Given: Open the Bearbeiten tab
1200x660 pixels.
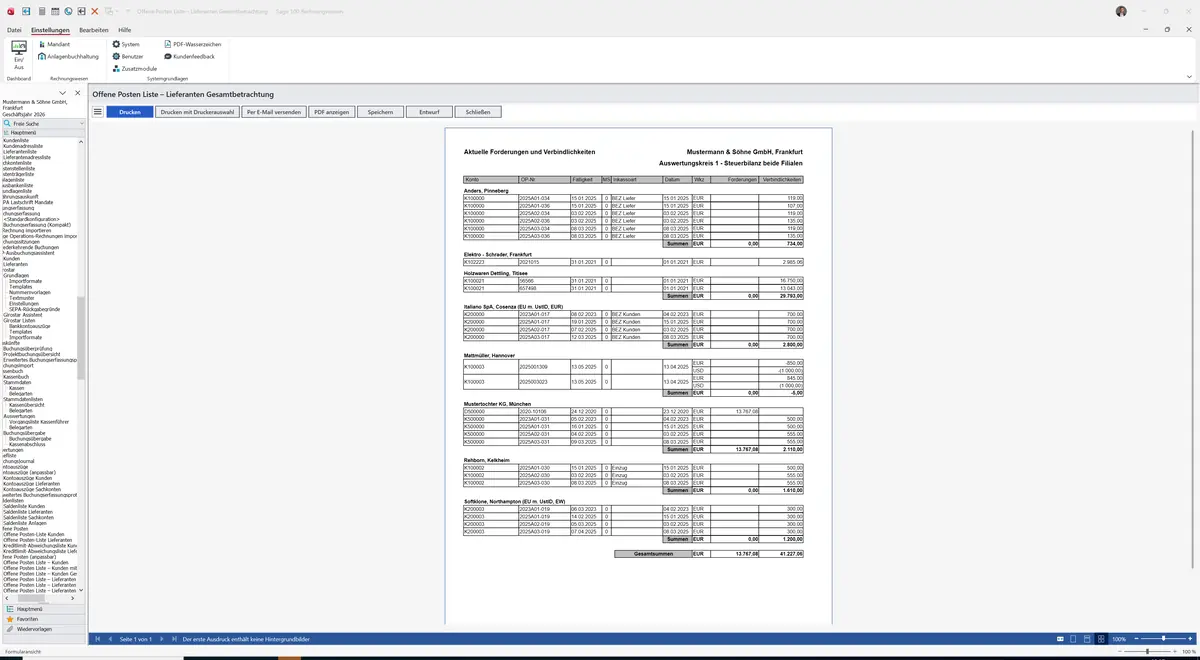Looking at the screenshot, I should [x=94, y=30].
